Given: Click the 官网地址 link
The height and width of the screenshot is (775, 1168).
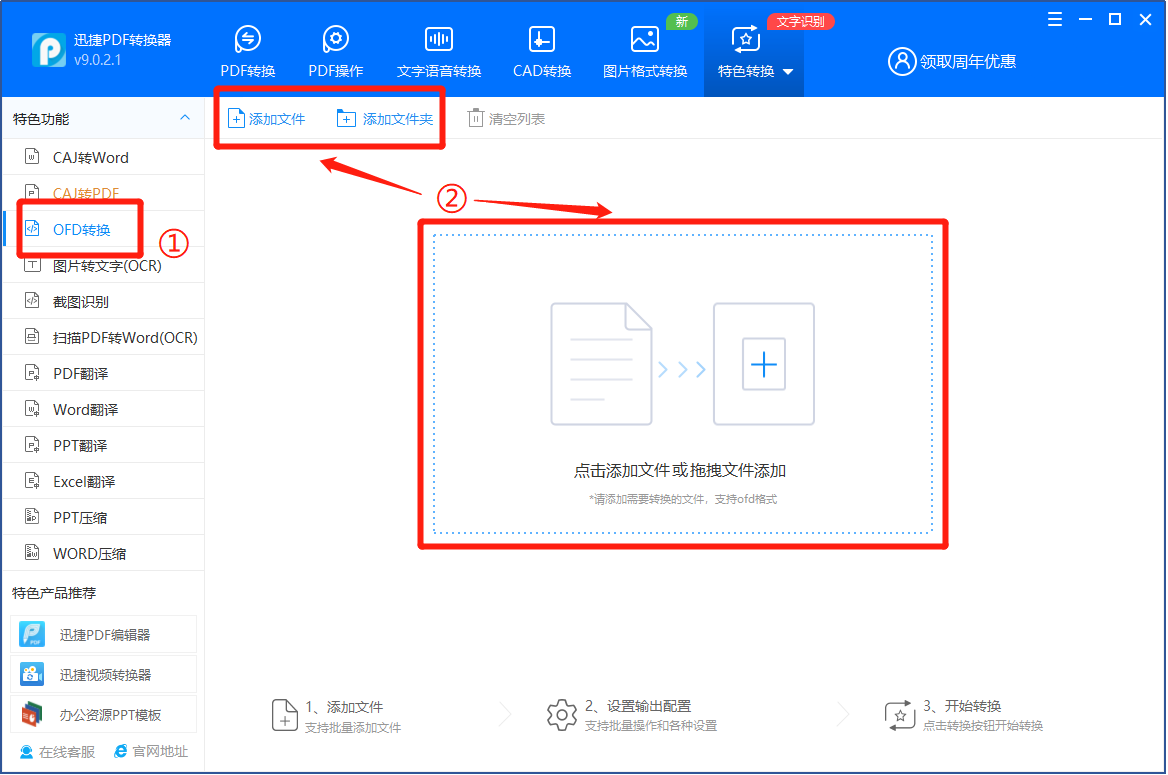Looking at the screenshot, I should pyautogui.click(x=151, y=751).
